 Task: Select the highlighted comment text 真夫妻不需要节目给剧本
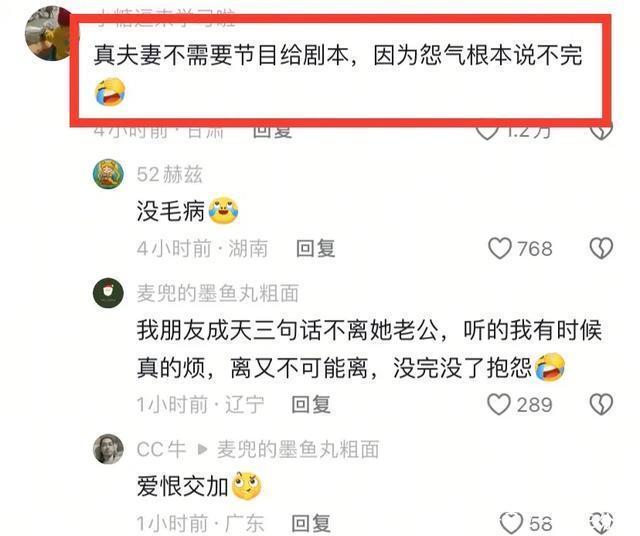tap(221, 55)
